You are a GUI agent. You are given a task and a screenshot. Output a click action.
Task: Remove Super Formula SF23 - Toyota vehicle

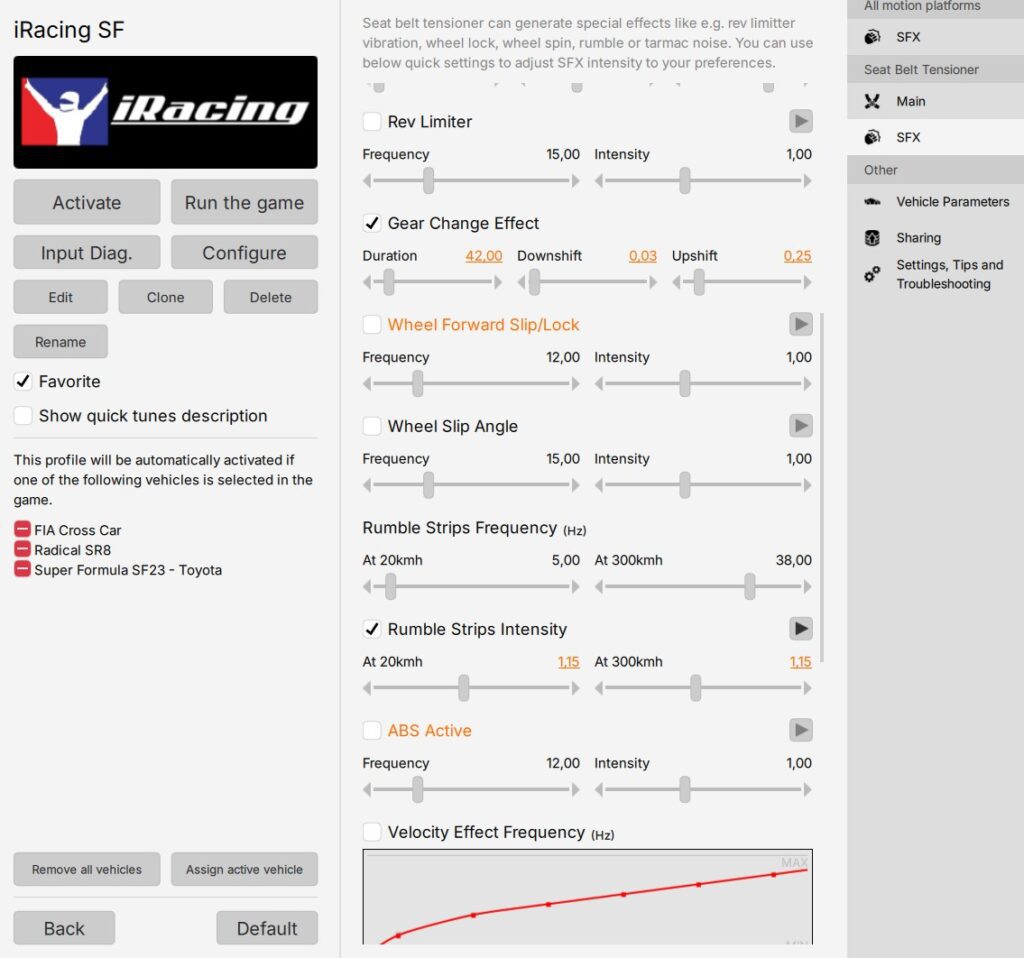(x=22, y=570)
